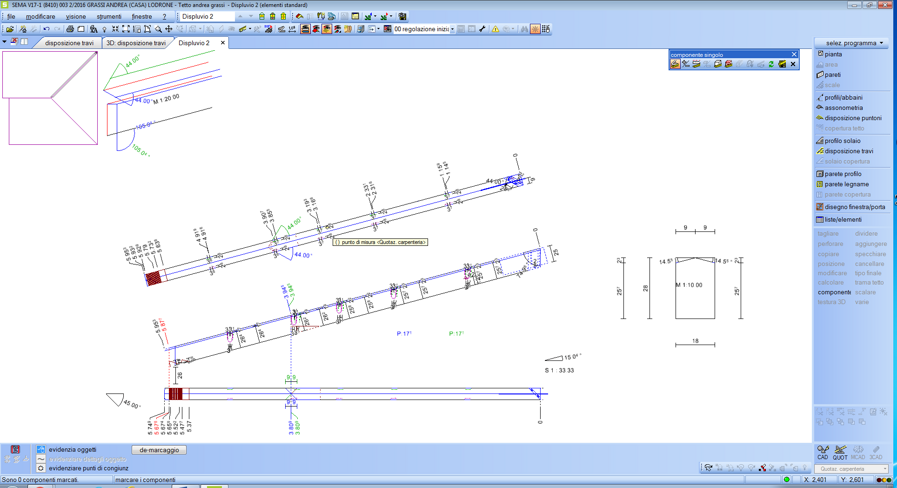Open liste/elementi in sidebar
Screen dimensions: 897x488
point(842,219)
